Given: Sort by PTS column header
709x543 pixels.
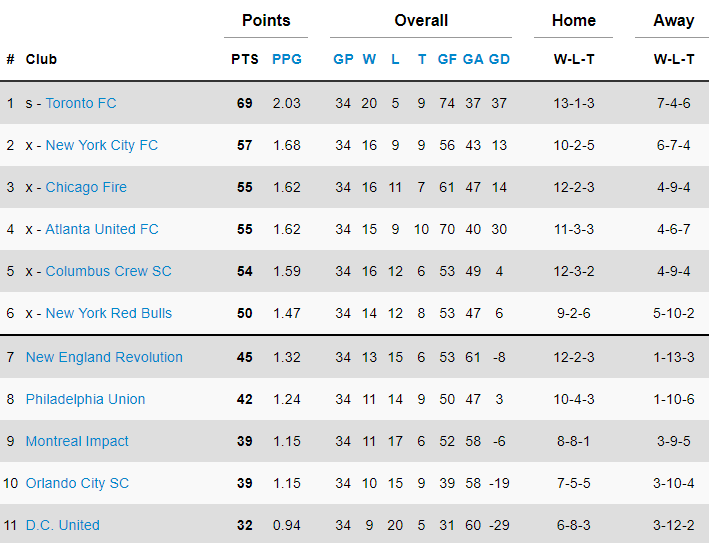Looking at the screenshot, I should point(244,59).
